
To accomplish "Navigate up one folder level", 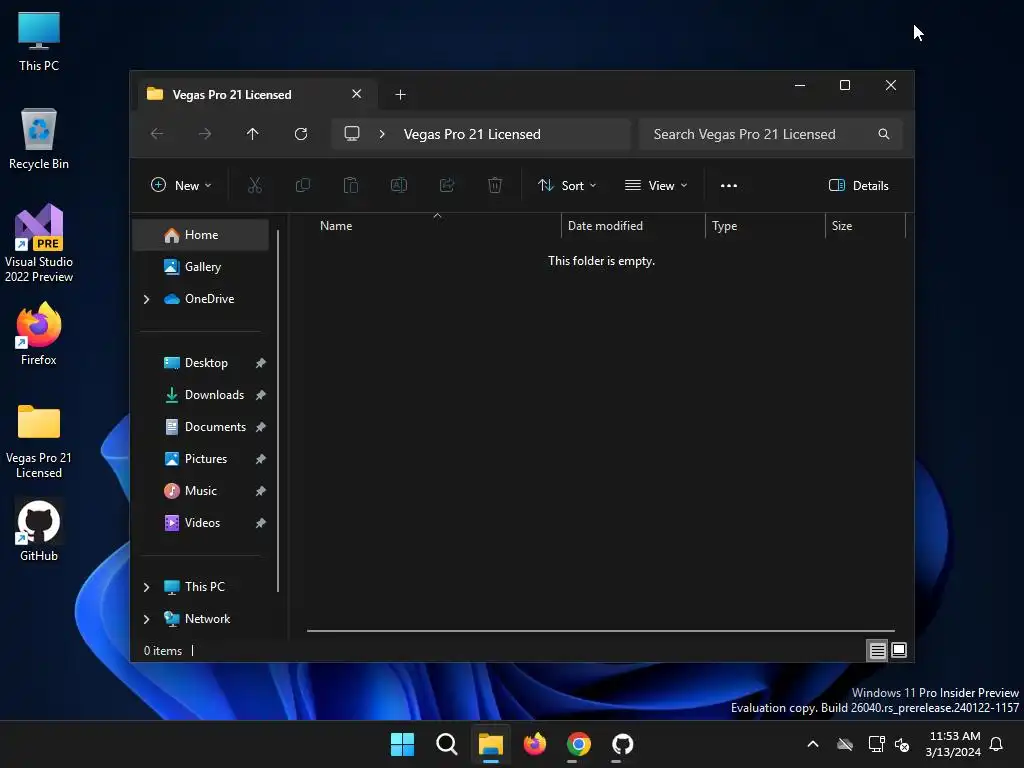I will click(253, 134).
